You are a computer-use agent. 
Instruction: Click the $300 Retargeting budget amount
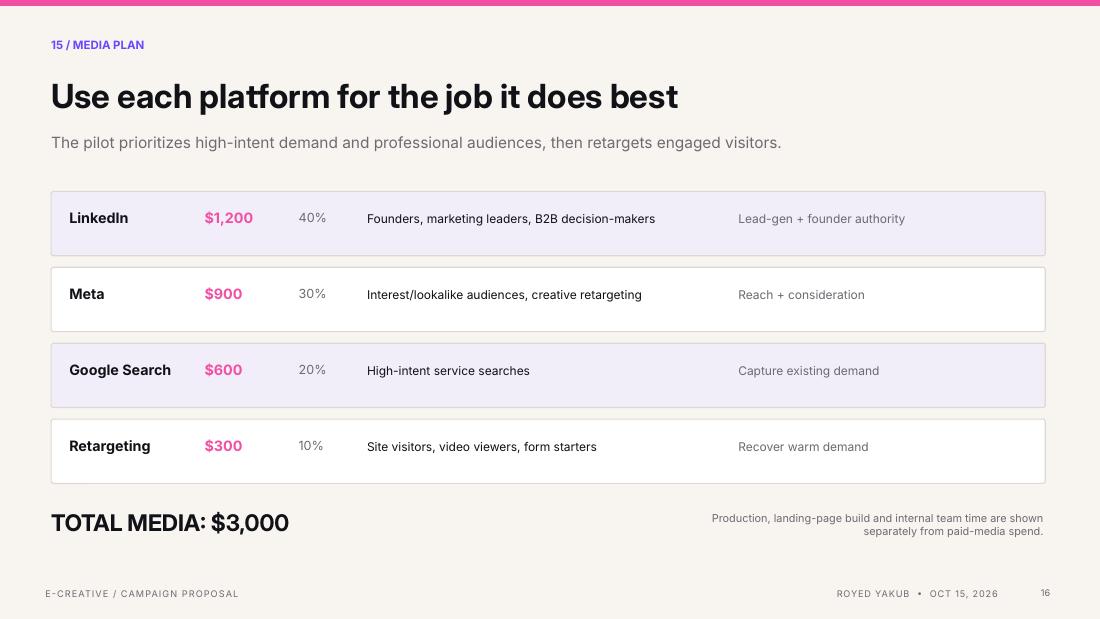click(223, 446)
